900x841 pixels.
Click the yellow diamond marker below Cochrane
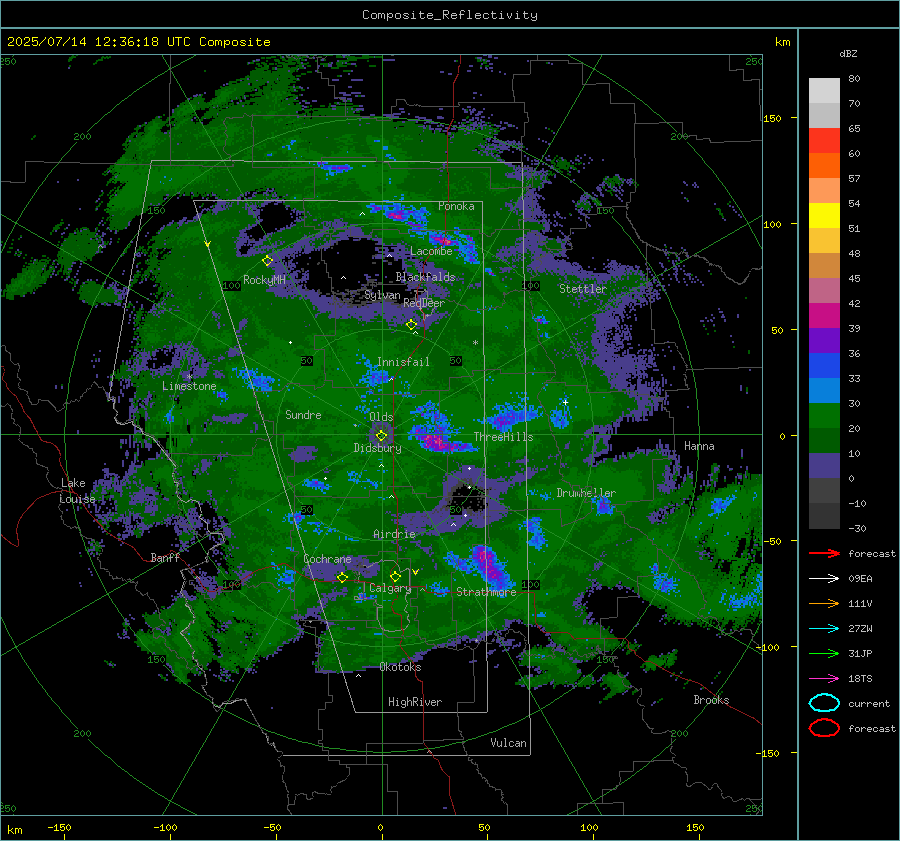[x=342, y=577]
